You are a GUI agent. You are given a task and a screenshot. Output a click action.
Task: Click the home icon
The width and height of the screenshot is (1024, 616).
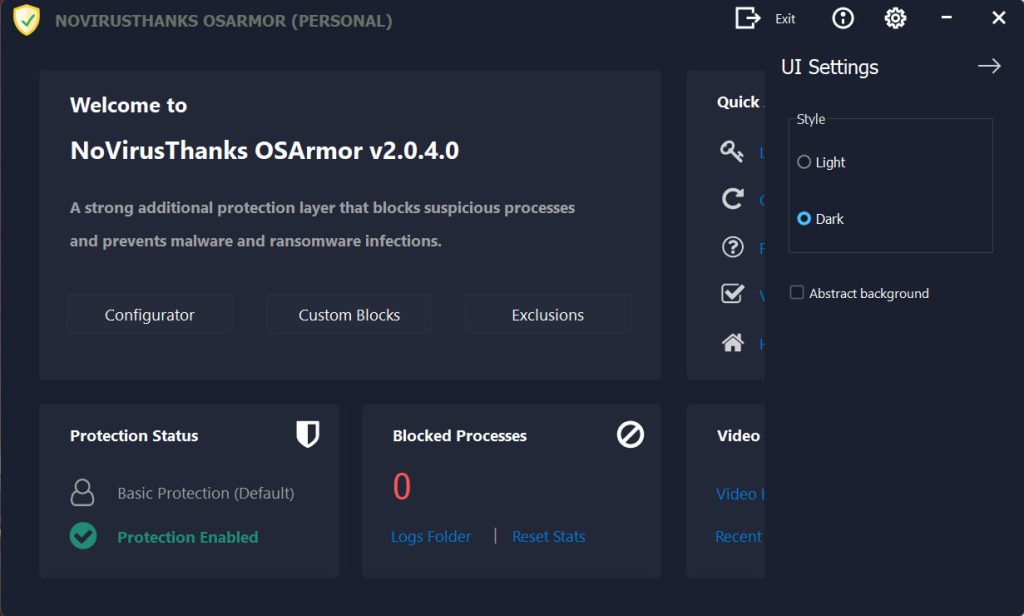(732, 342)
